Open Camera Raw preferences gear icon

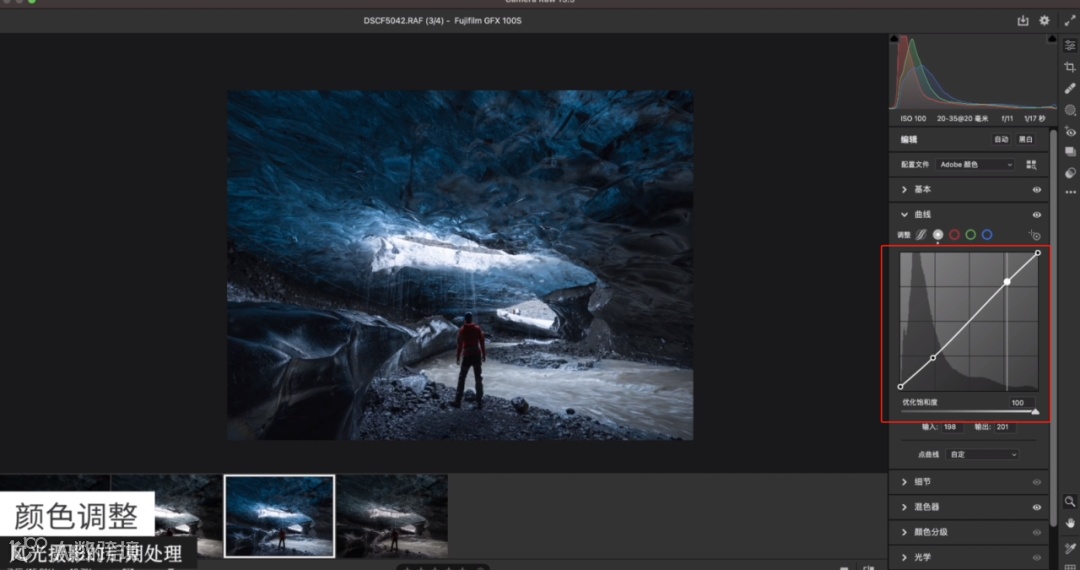[1044, 21]
